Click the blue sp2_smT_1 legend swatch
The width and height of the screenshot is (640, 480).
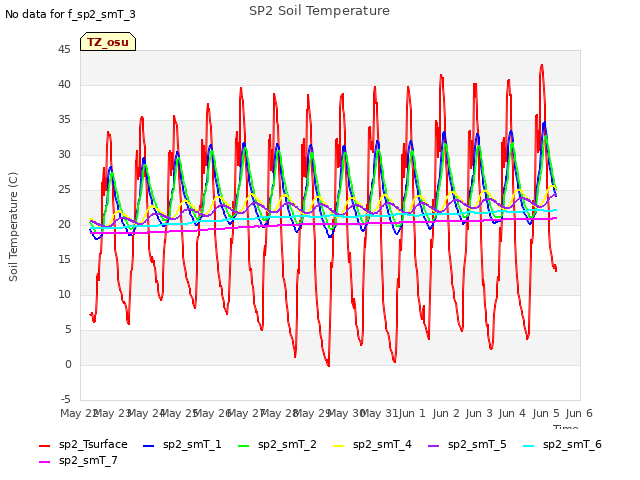pyautogui.click(x=149, y=446)
